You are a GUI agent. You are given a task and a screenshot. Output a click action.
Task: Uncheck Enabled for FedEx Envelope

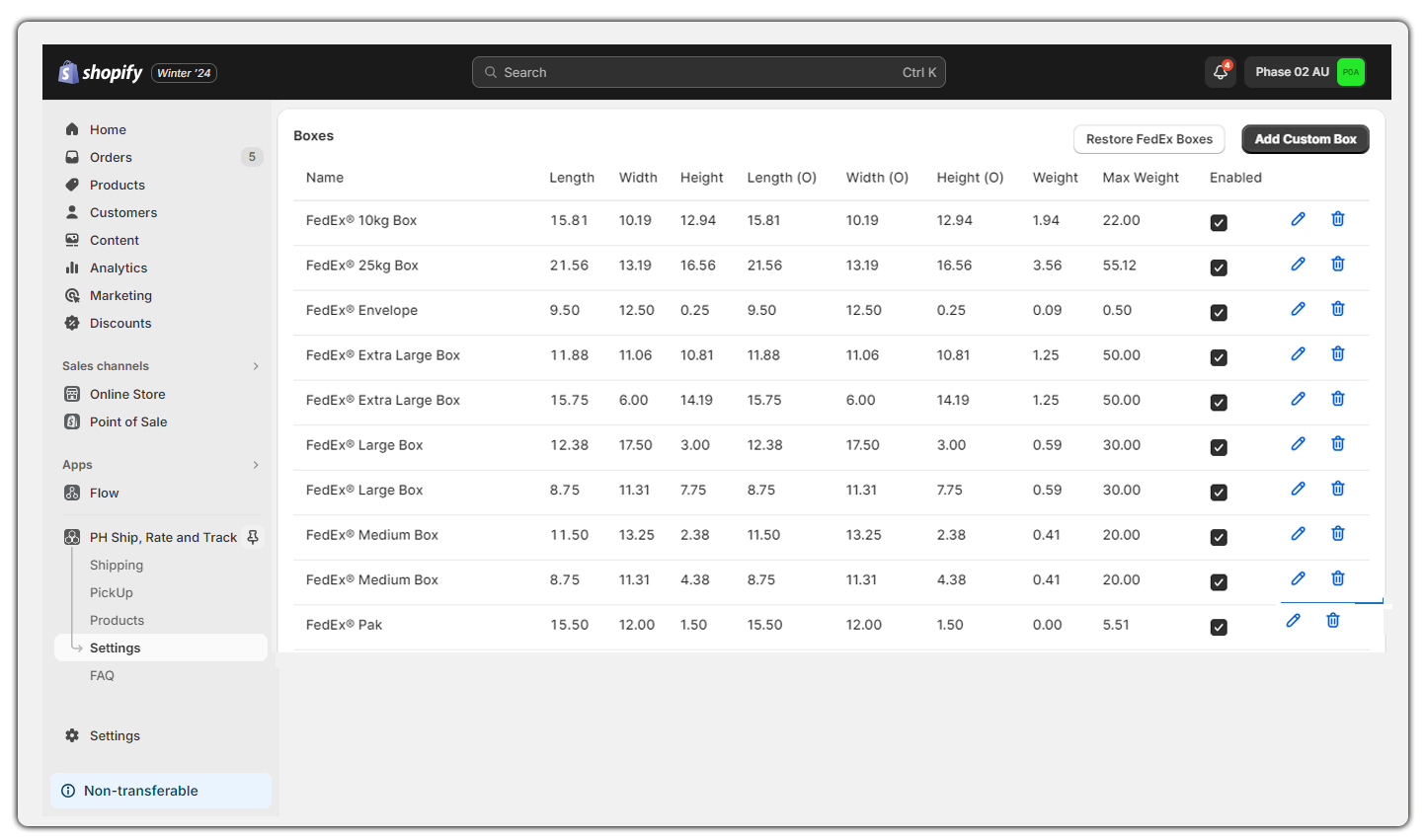(1219, 313)
